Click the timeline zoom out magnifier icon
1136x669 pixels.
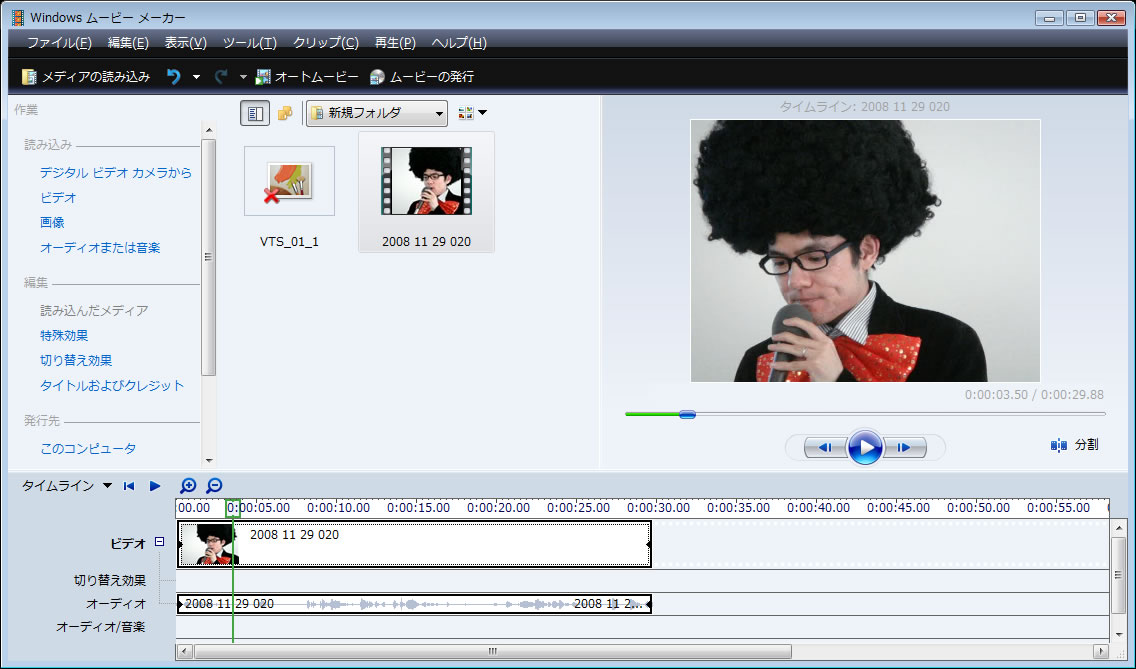tap(214, 486)
